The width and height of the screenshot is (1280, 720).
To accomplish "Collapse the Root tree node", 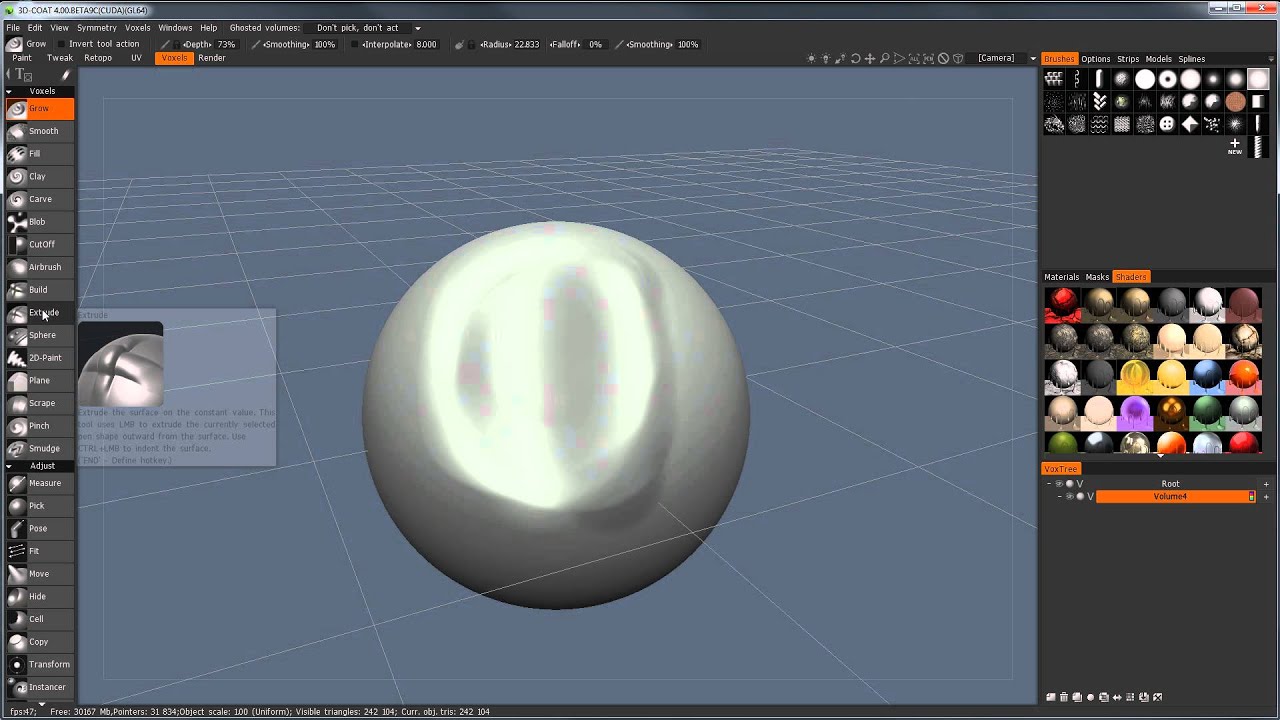I will point(1050,484).
